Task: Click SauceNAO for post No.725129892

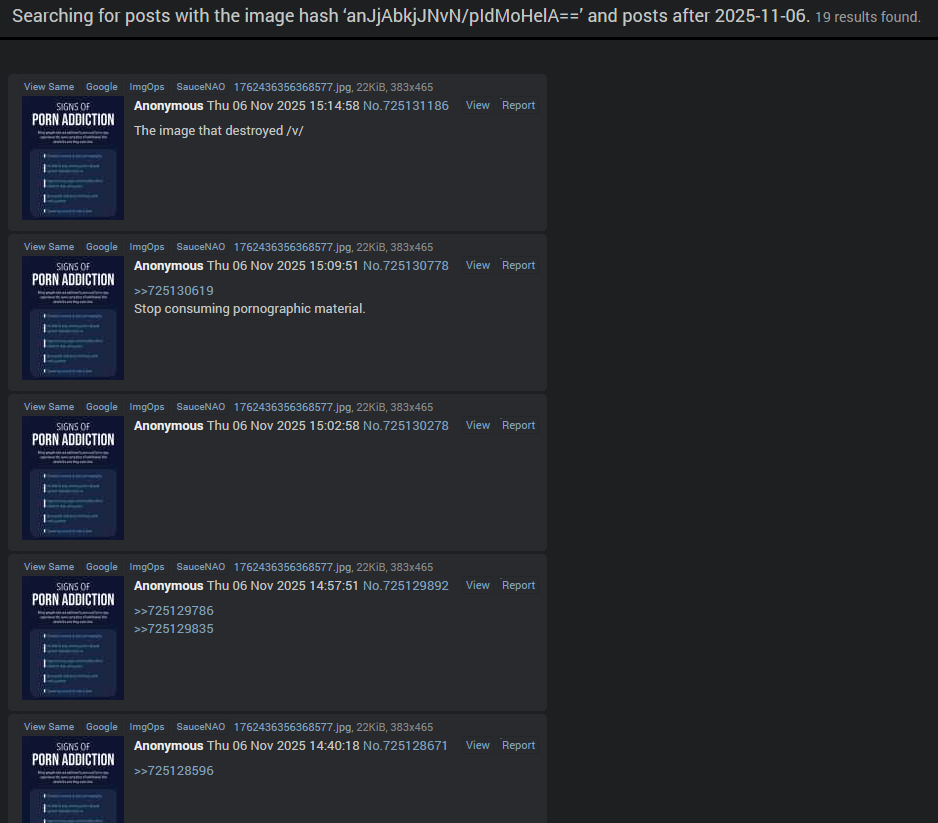Action: (200, 567)
